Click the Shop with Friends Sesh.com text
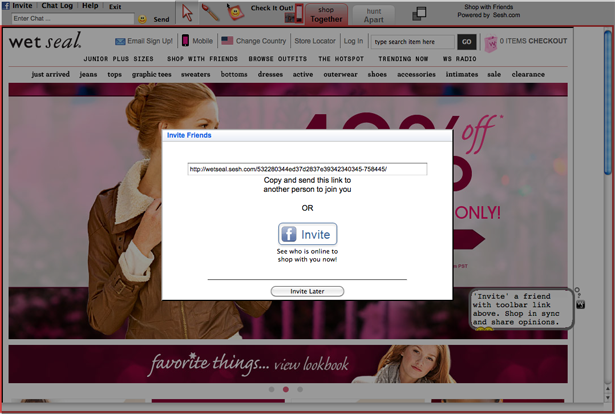Screen dimensions: 615x414 (489, 11)
